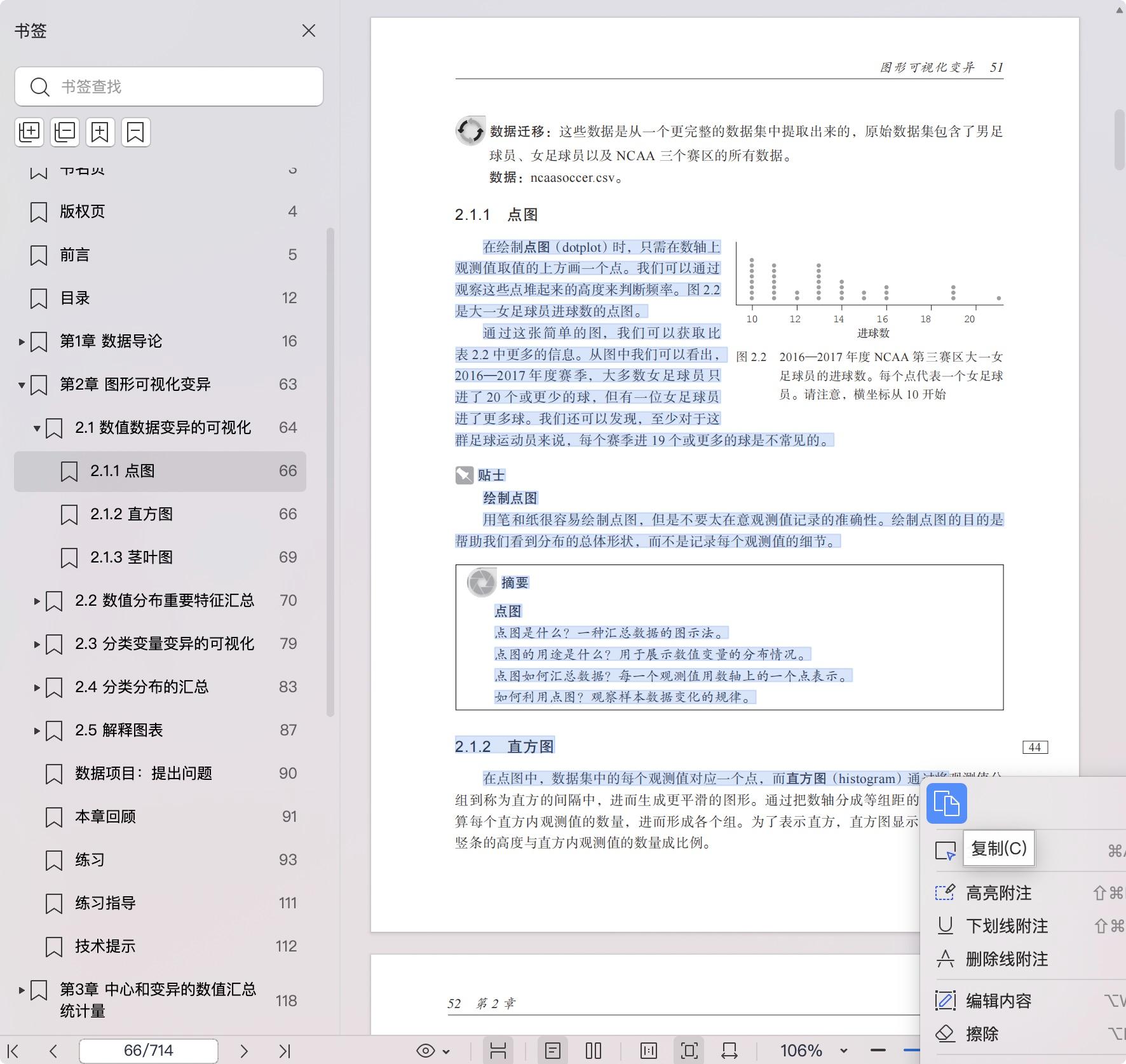The height and width of the screenshot is (1064, 1126).
Task: Click the remove bookmark icon
Action: pos(136,132)
